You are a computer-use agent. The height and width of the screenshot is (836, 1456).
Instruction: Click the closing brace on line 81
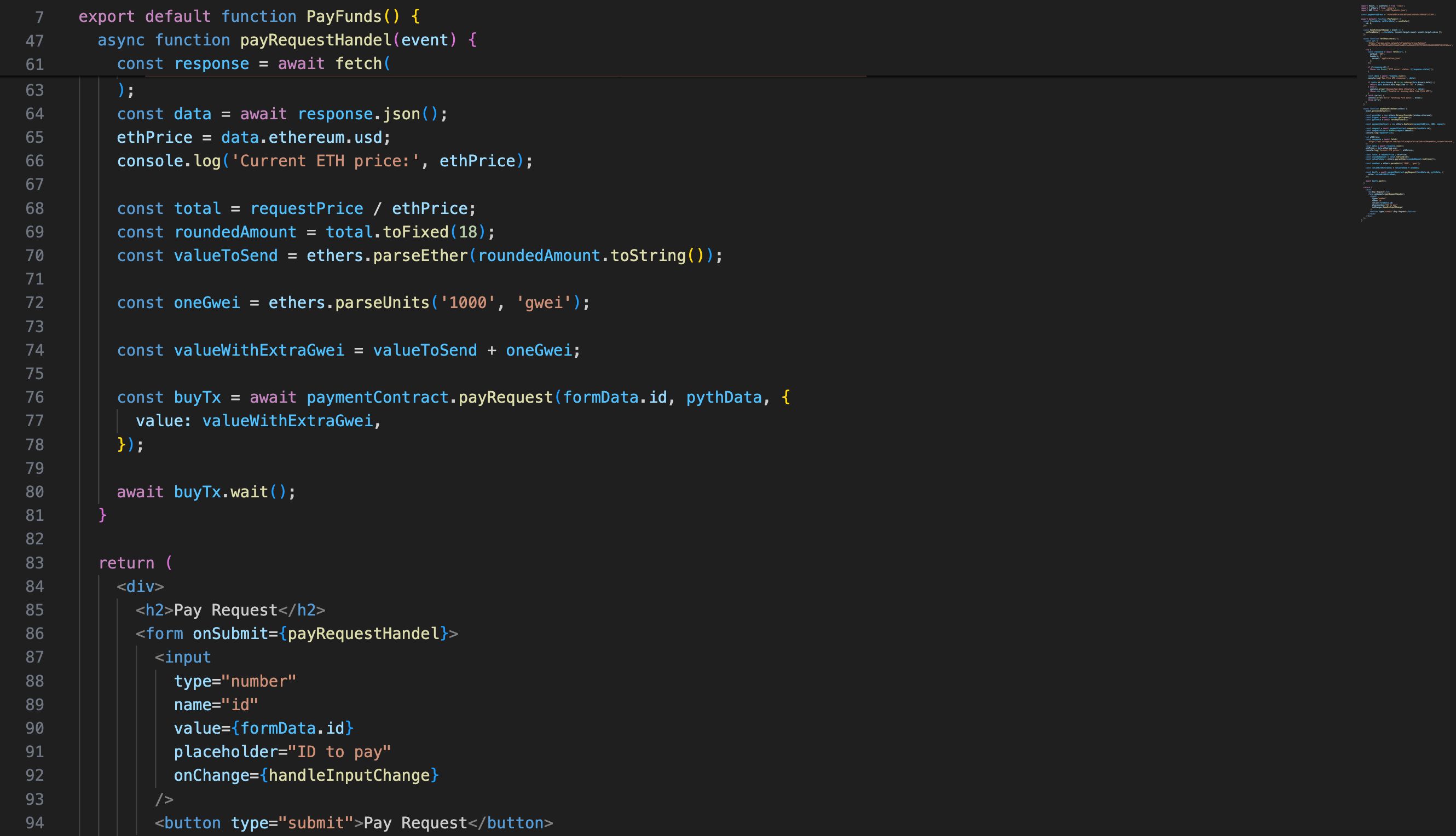click(102, 515)
